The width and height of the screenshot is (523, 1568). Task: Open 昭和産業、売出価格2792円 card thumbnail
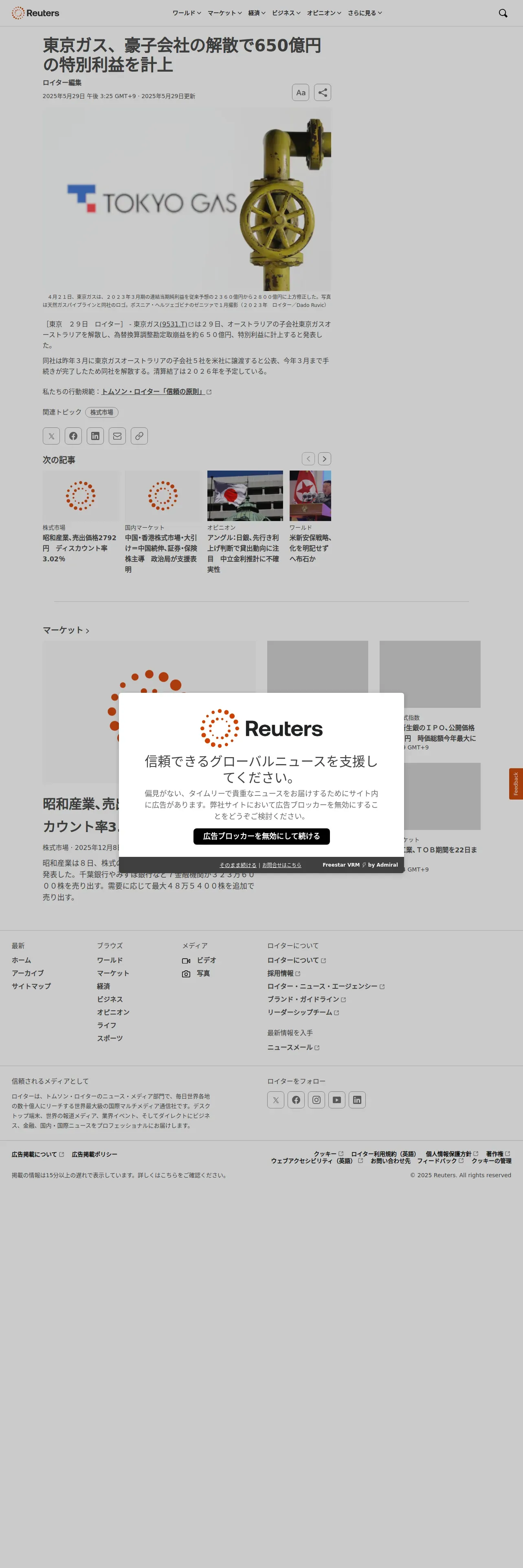[x=80, y=496]
